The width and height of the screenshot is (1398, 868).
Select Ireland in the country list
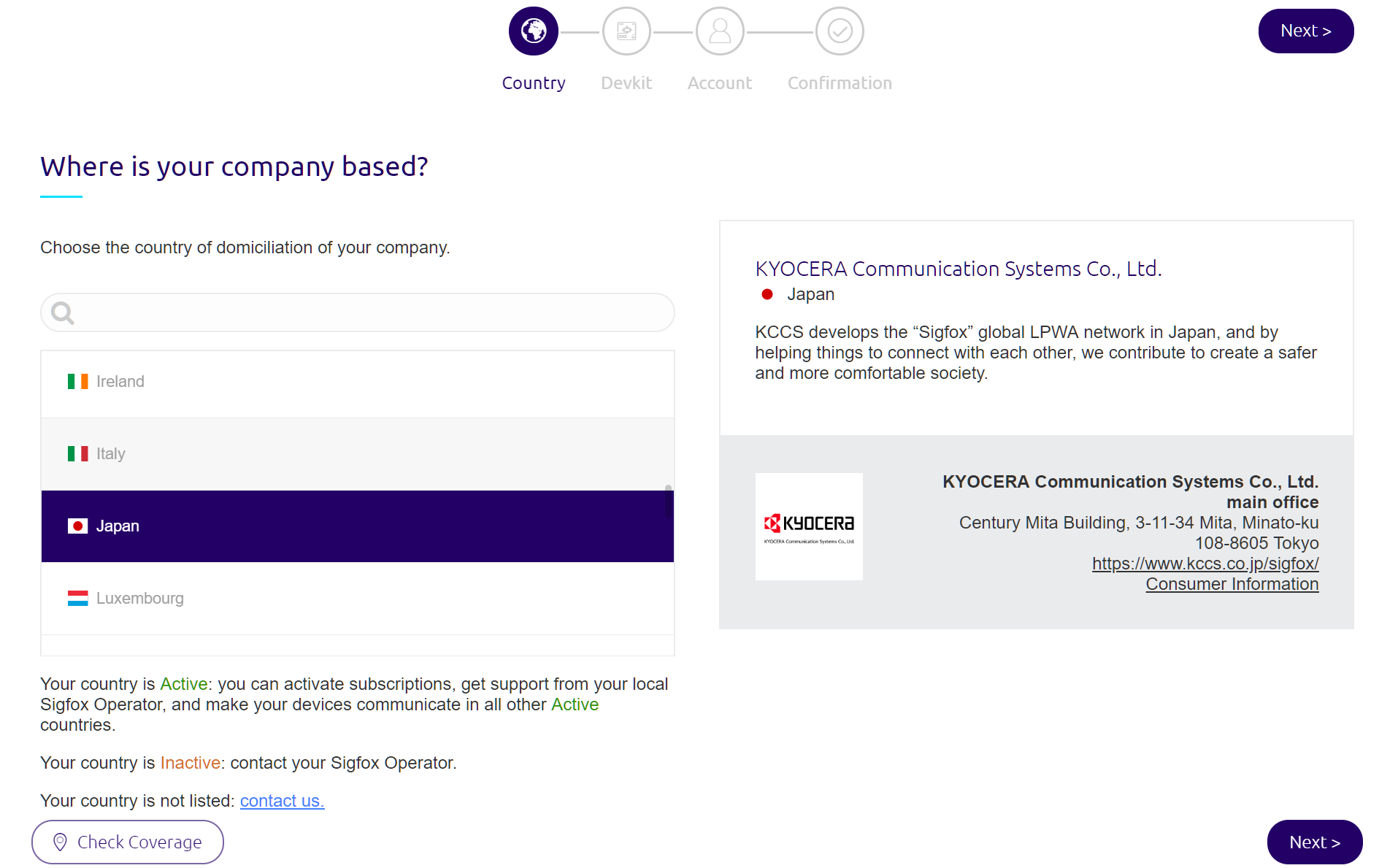pyautogui.click(x=357, y=382)
